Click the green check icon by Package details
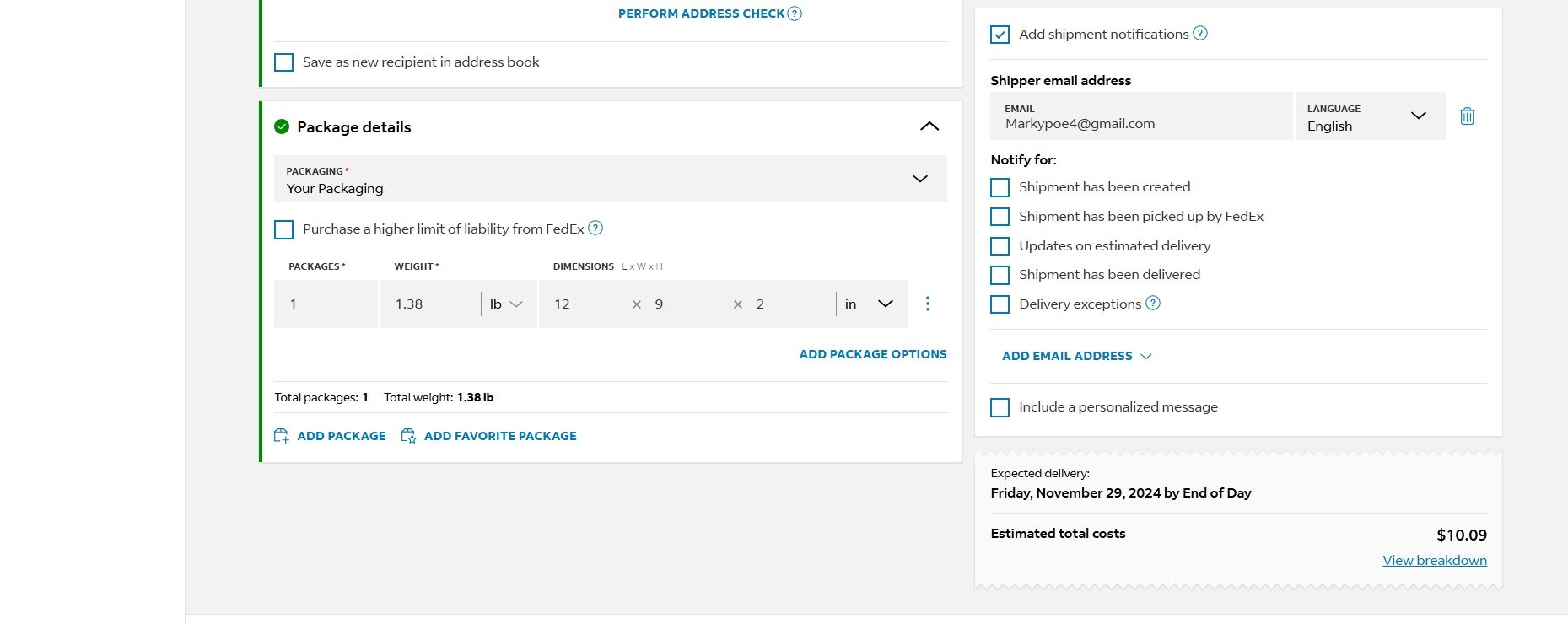1568x624 pixels. (282, 126)
